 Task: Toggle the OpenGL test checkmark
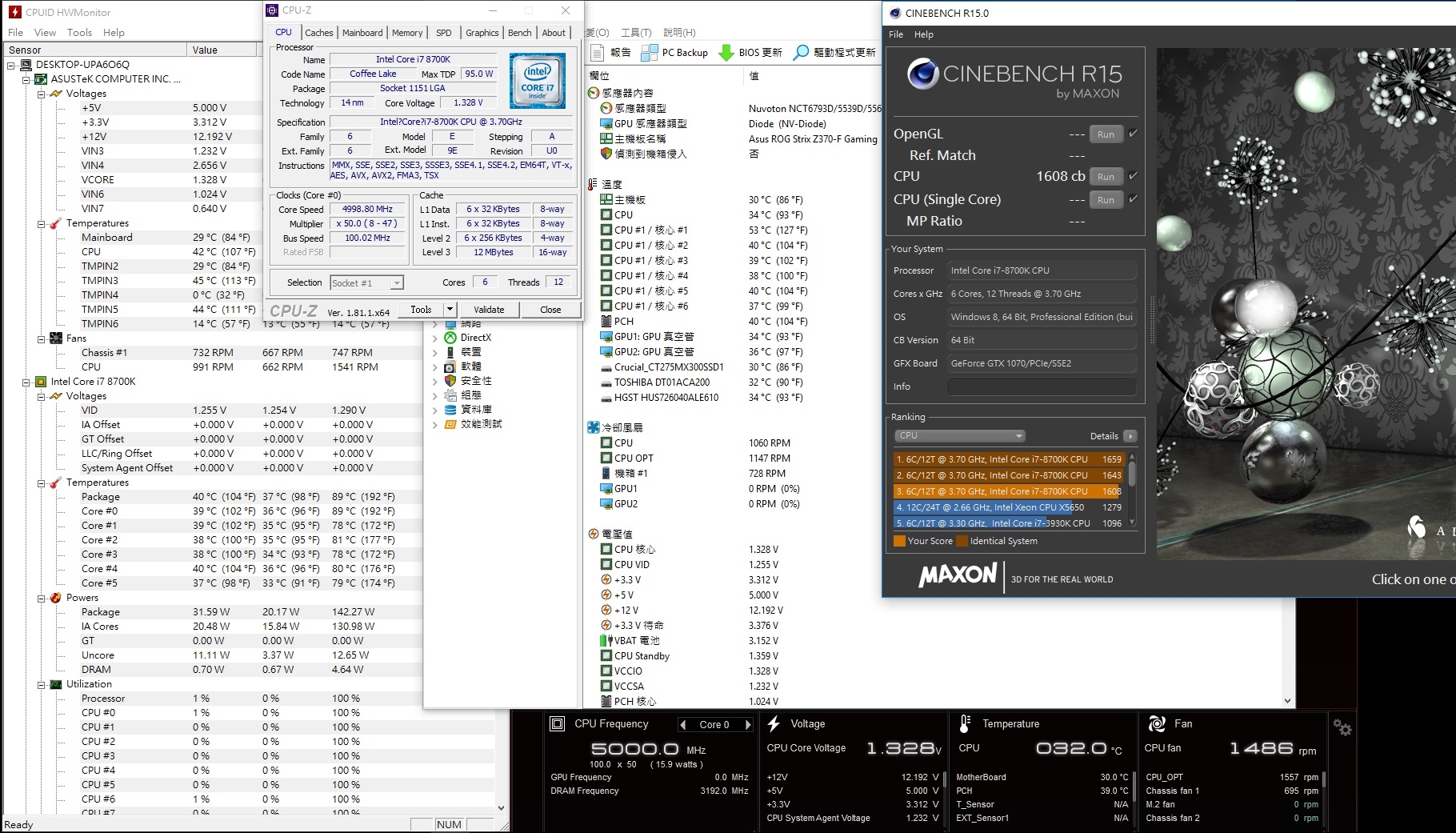click(x=1133, y=134)
